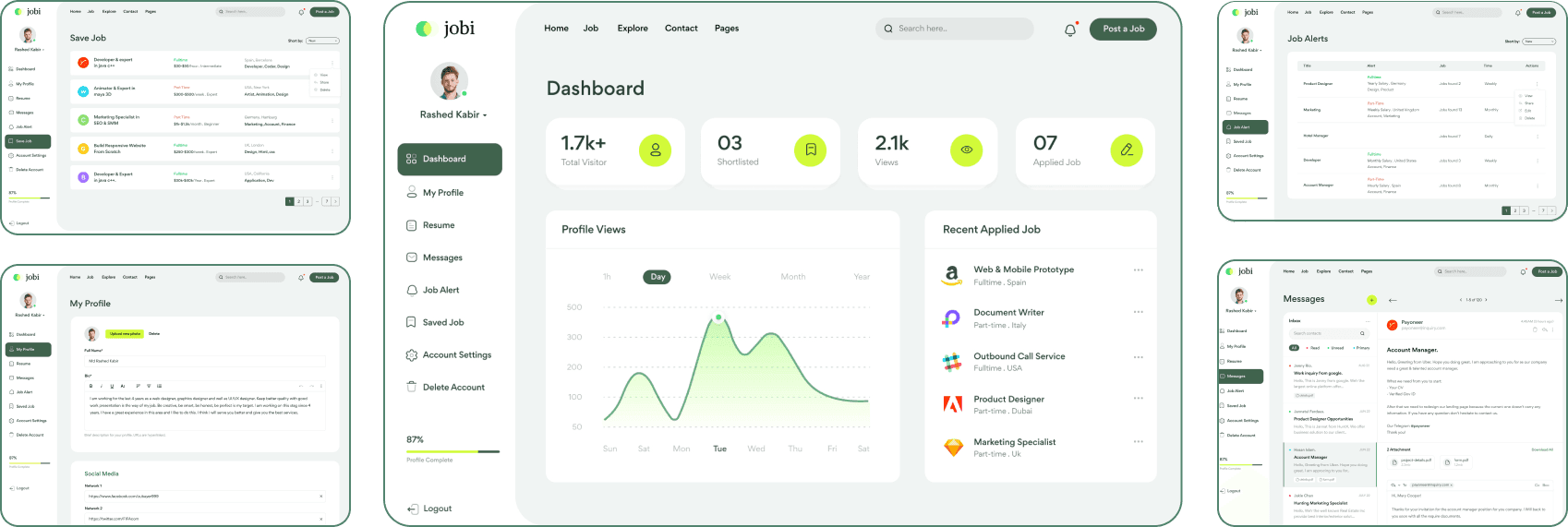The height and width of the screenshot is (527, 1568).
Task: Select the 1h range in Profile Views
Action: (607, 277)
